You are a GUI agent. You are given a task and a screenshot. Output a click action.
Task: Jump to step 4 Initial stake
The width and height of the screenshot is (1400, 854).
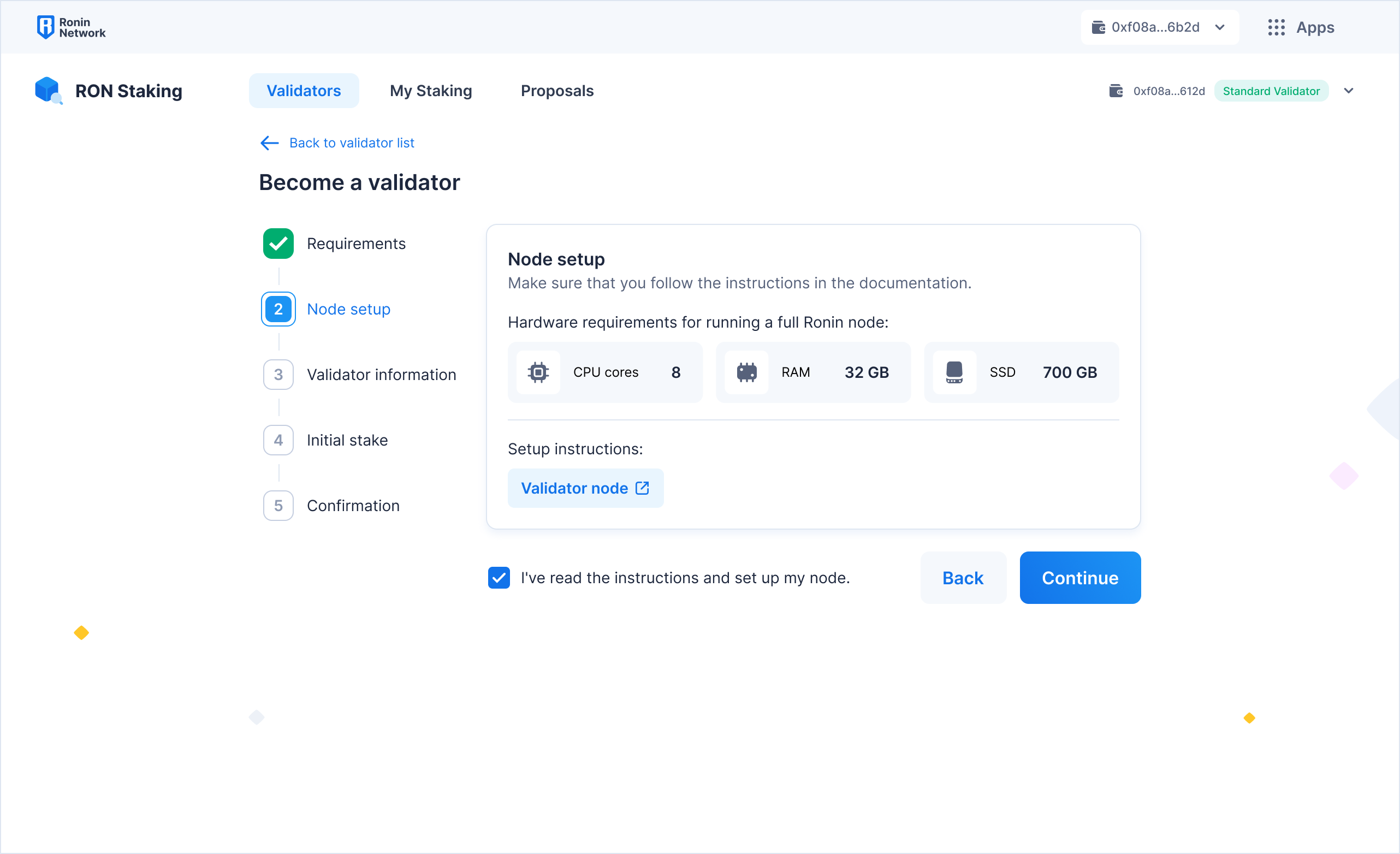point(347,440)
